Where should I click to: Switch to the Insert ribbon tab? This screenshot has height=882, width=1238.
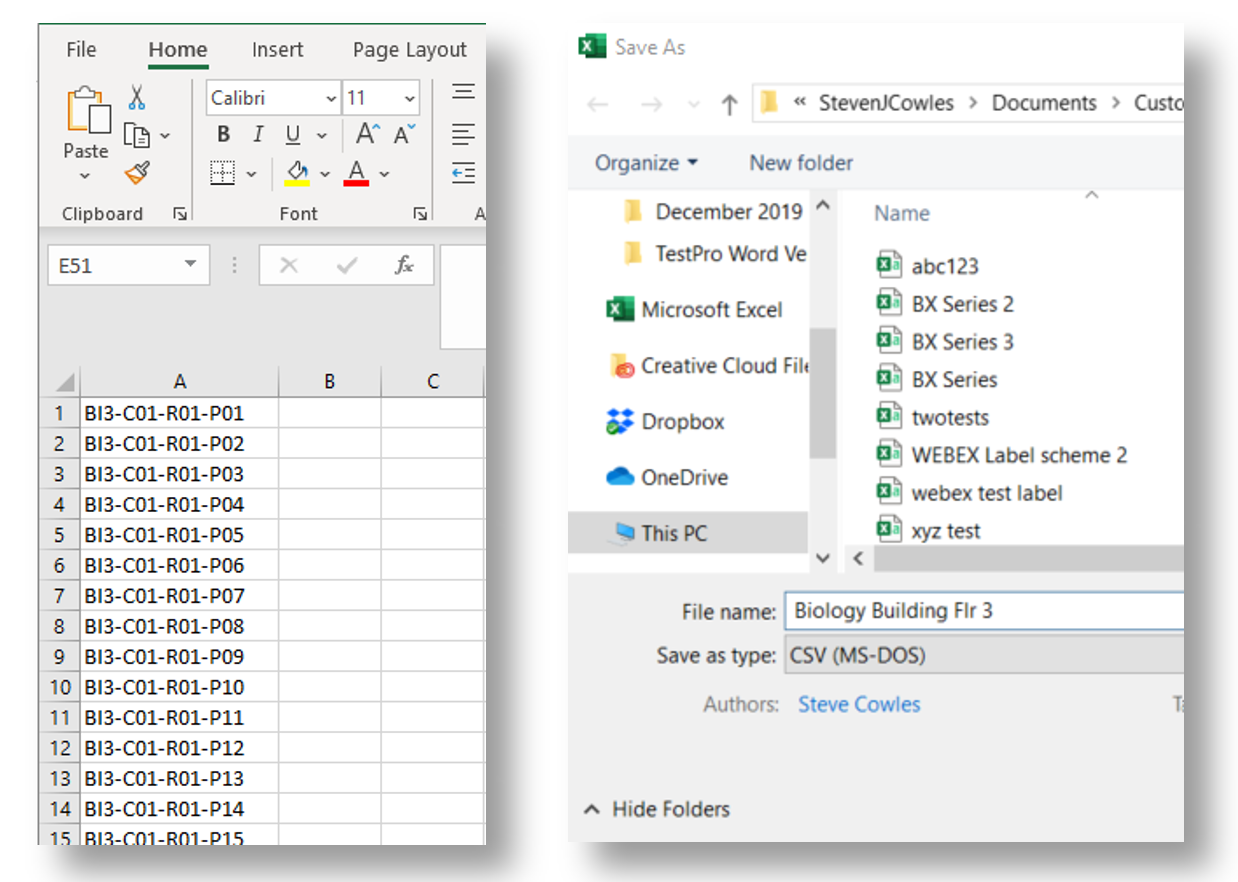pyautogui.click(x=277, y=49)
